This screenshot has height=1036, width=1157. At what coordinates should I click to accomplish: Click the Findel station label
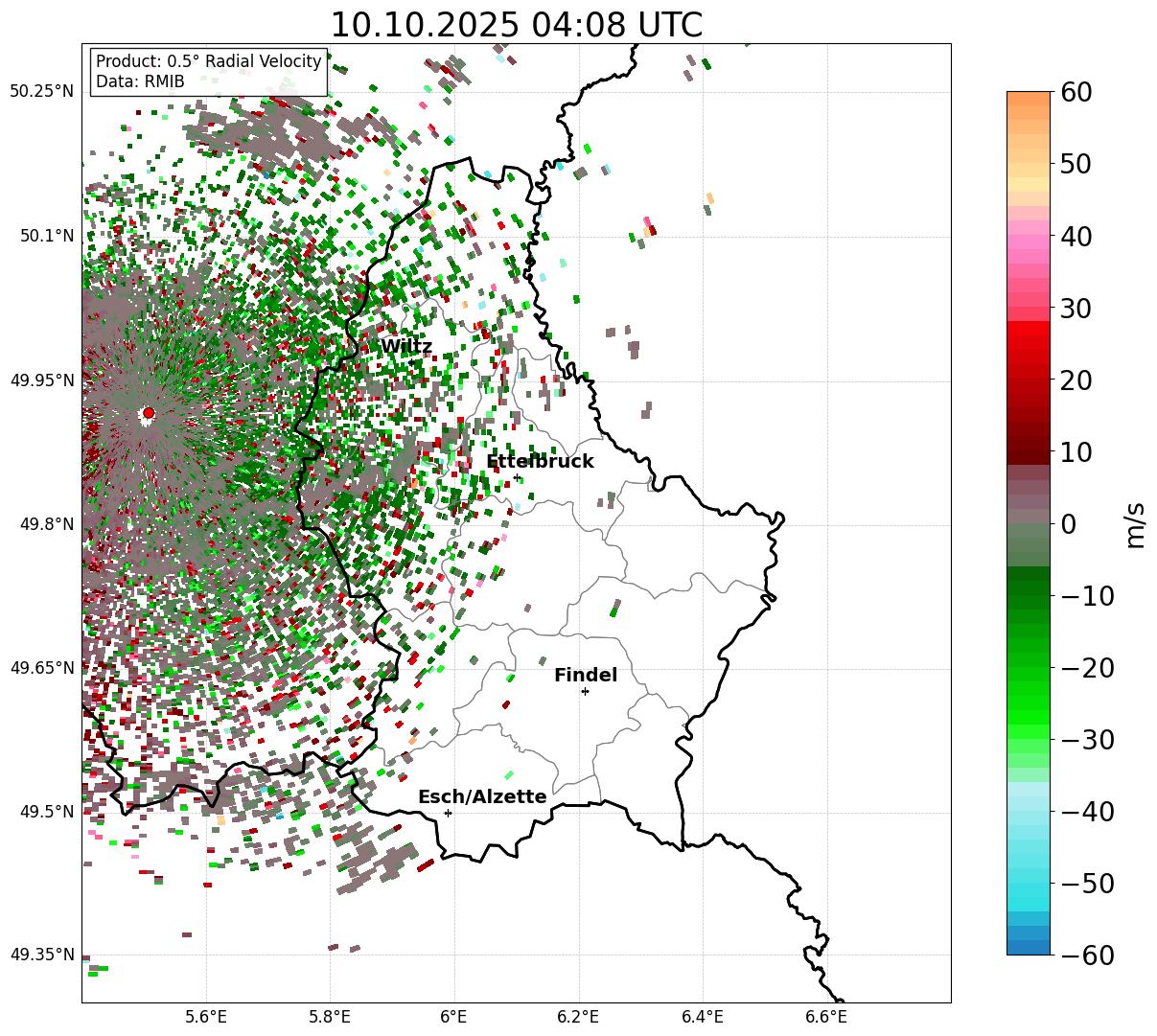[586, 676]
